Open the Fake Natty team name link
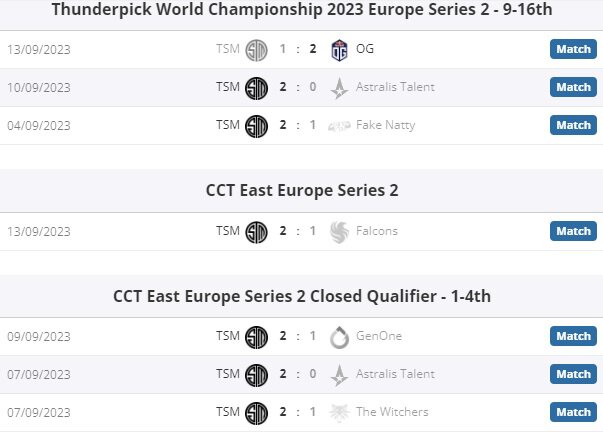 pyautogui.click(x=386, y=125)
